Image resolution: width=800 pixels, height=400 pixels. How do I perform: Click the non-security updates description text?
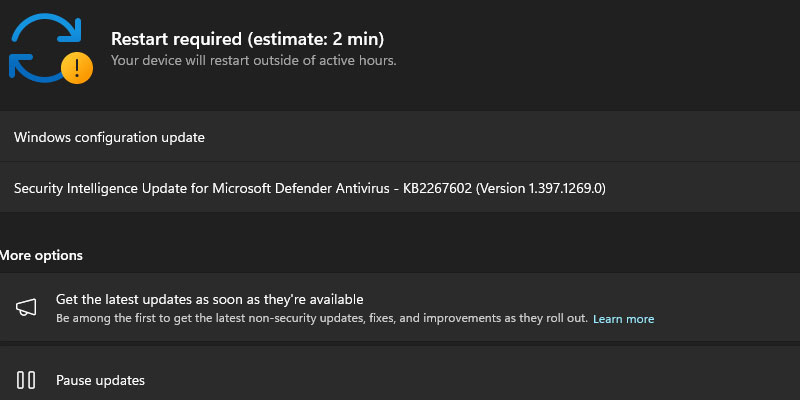pyautogui.click(x=322, y=318)
